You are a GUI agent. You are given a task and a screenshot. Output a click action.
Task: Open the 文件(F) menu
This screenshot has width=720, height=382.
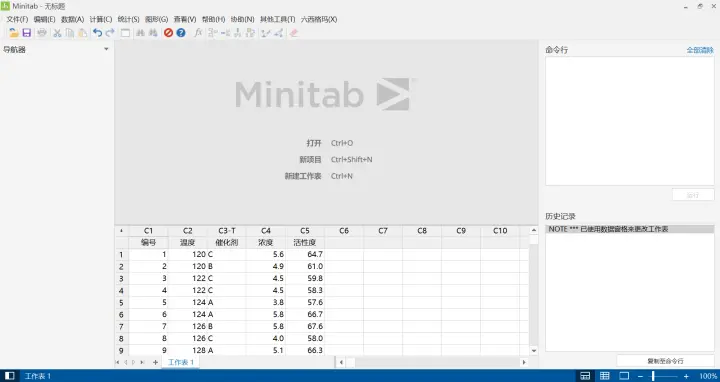coord(17,19)
